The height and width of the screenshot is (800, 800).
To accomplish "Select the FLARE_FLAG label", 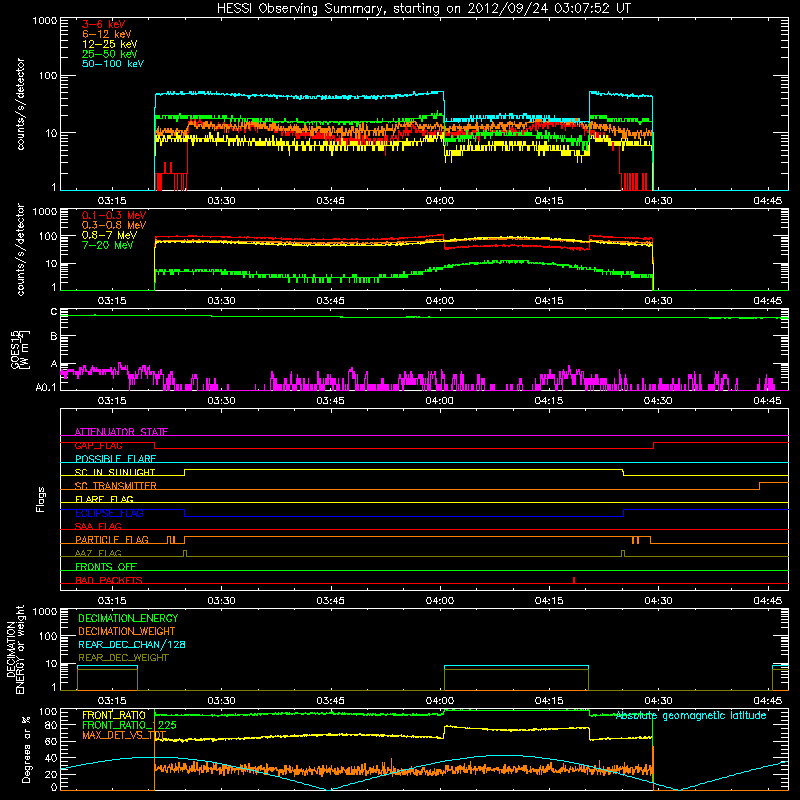I will [x=104, y=499].
